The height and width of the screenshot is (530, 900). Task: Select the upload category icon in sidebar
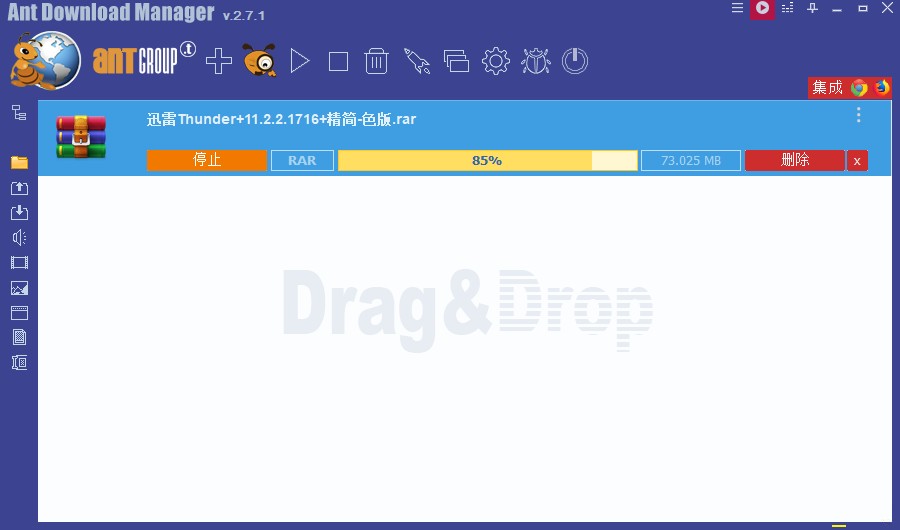(x=19, y=188)
